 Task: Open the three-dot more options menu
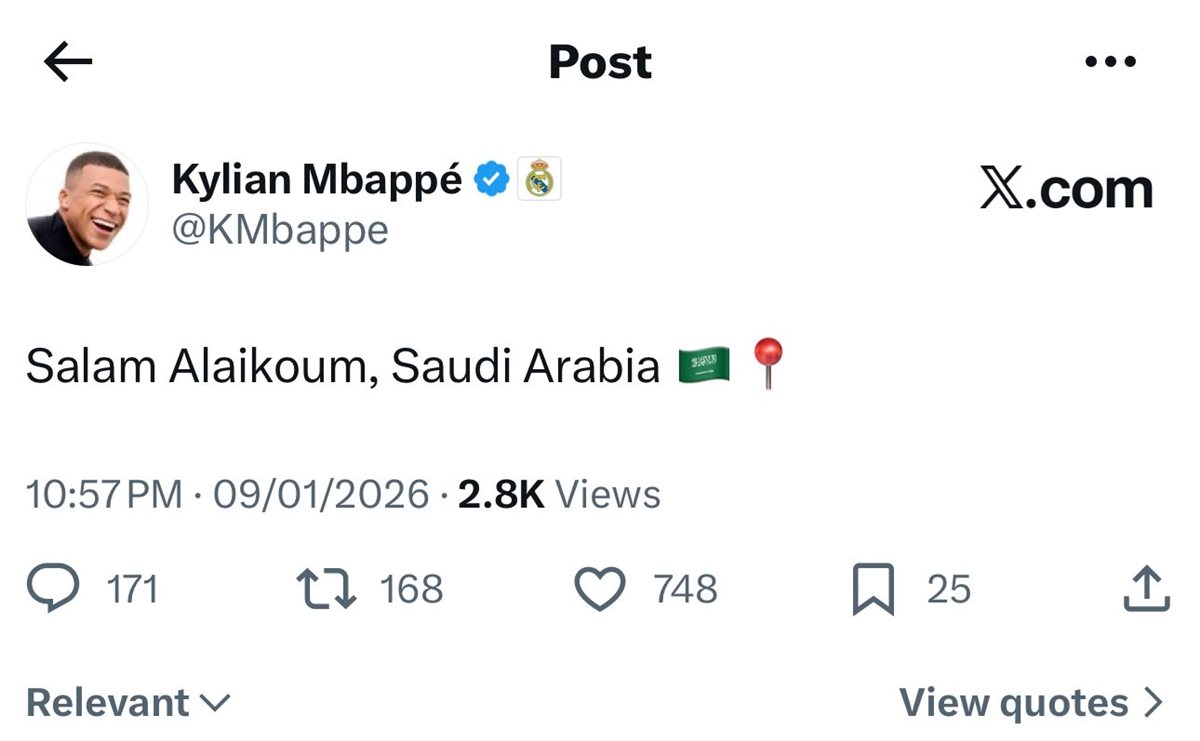pos(1111,62)
